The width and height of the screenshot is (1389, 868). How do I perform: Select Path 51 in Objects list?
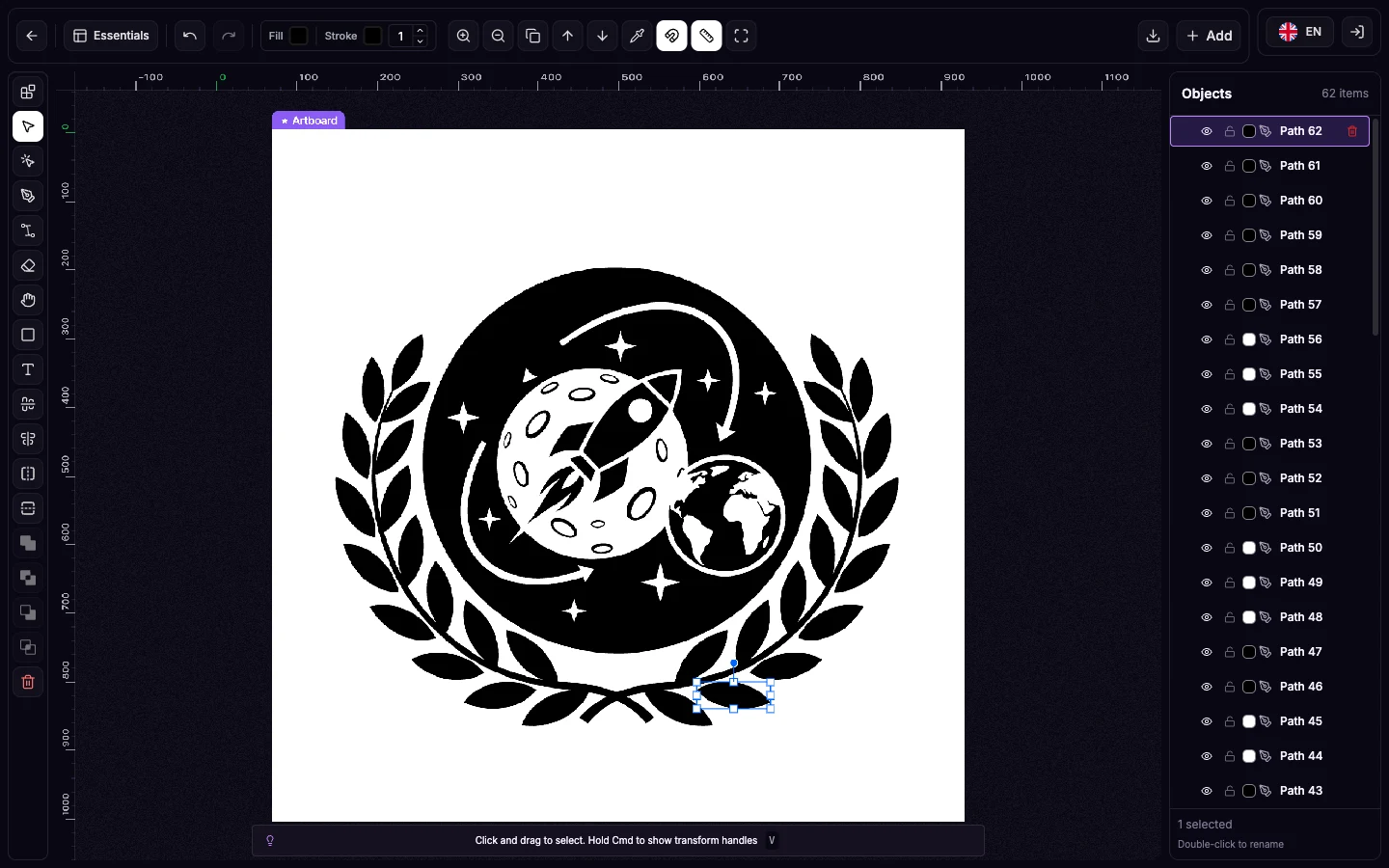[x=1269, y=513]
